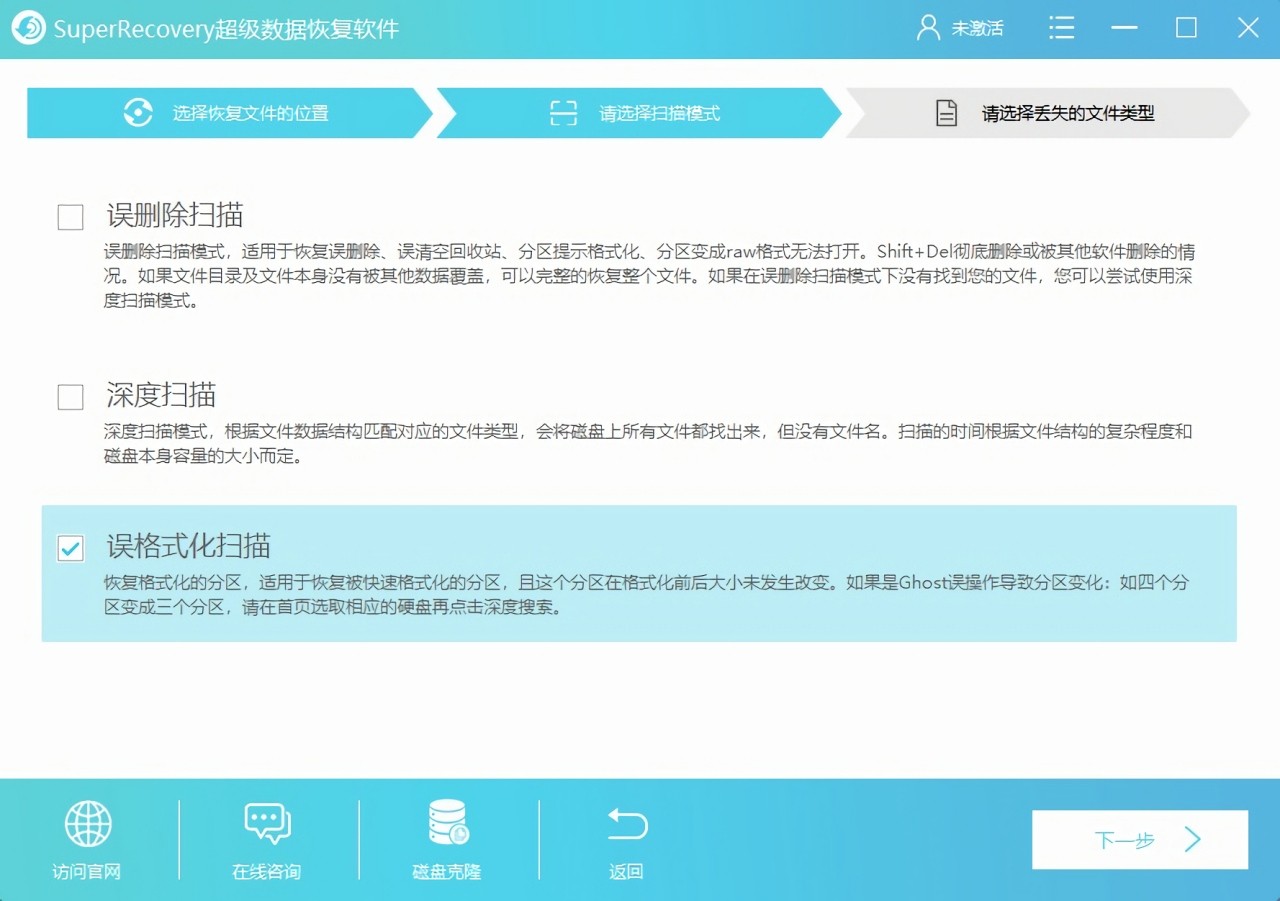The height and width of the screenshot is (901, 1280).
Task: Click the globe icon above 访问官网
Action: [88, 824]
